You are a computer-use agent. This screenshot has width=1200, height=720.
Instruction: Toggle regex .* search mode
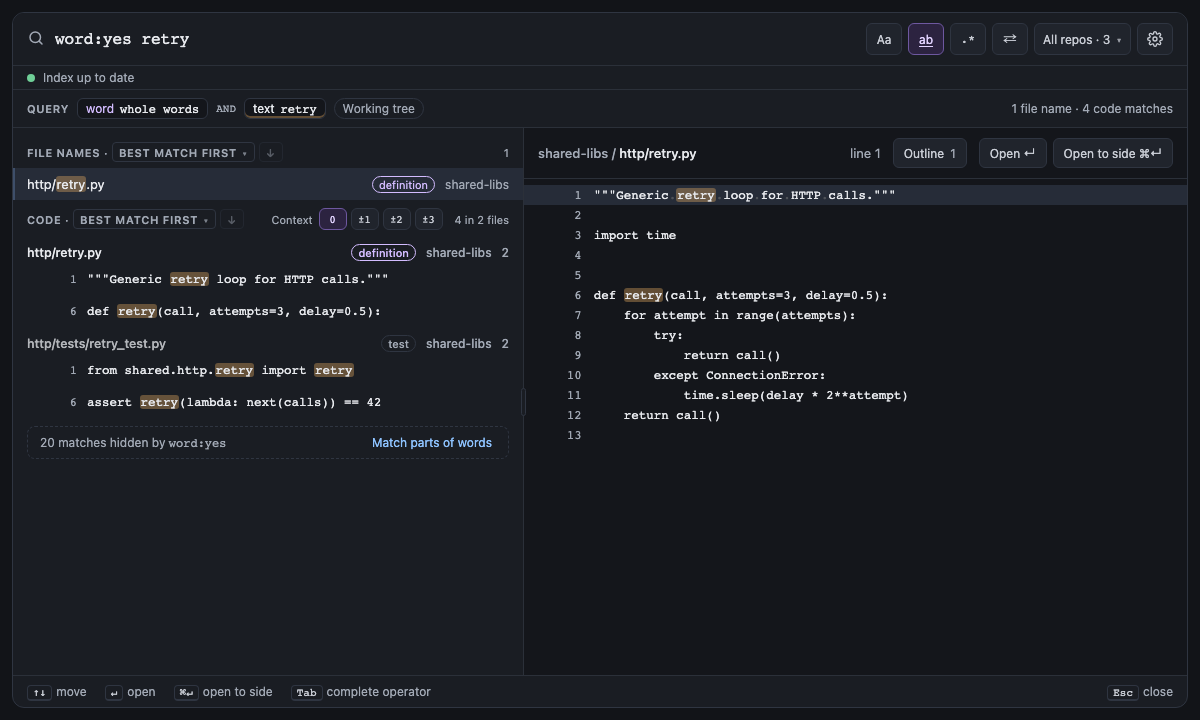coord(968,39)
